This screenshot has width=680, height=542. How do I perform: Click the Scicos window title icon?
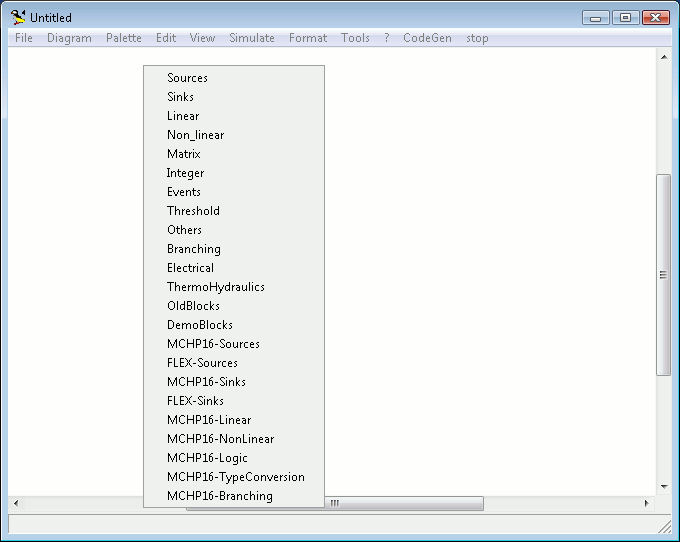tap(18, 17)
